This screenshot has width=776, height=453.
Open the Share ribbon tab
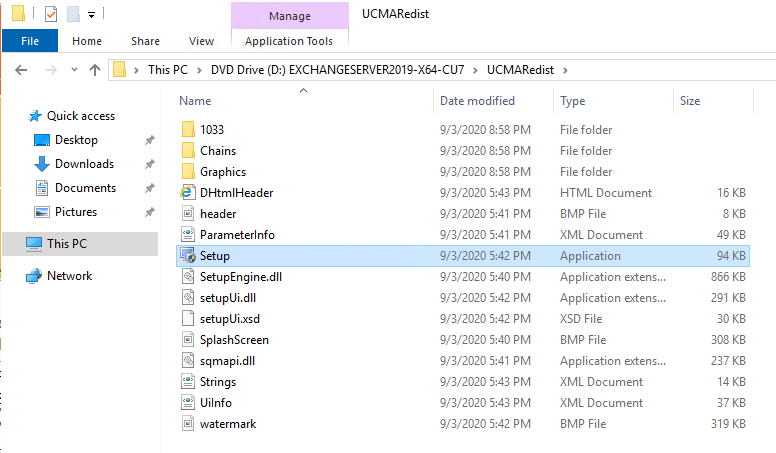coord(146,41)
